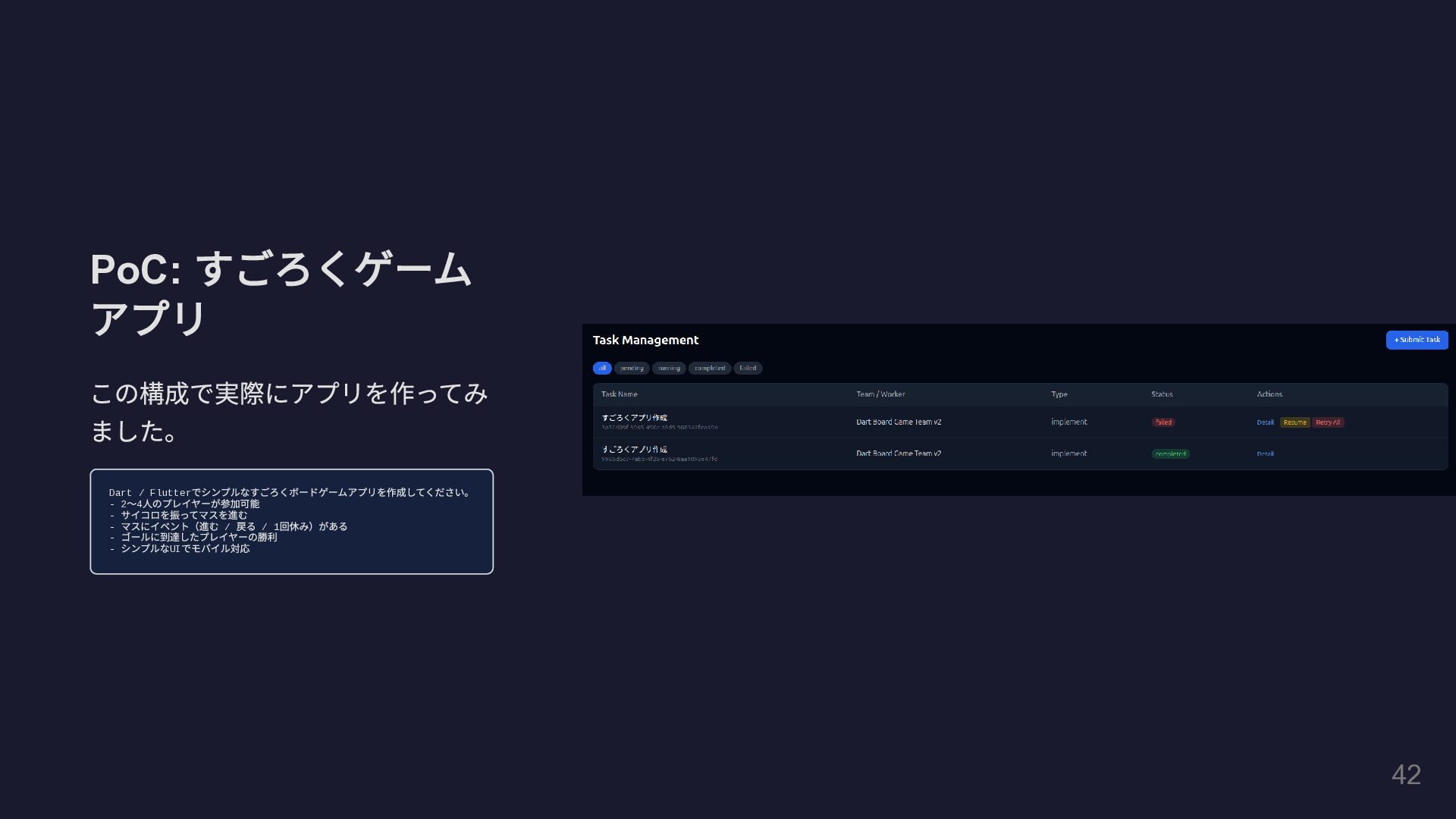Screen dimensions: 1456x819
Task: Select first すごろくアプリ作成 task row name
Action: (635, 418)
